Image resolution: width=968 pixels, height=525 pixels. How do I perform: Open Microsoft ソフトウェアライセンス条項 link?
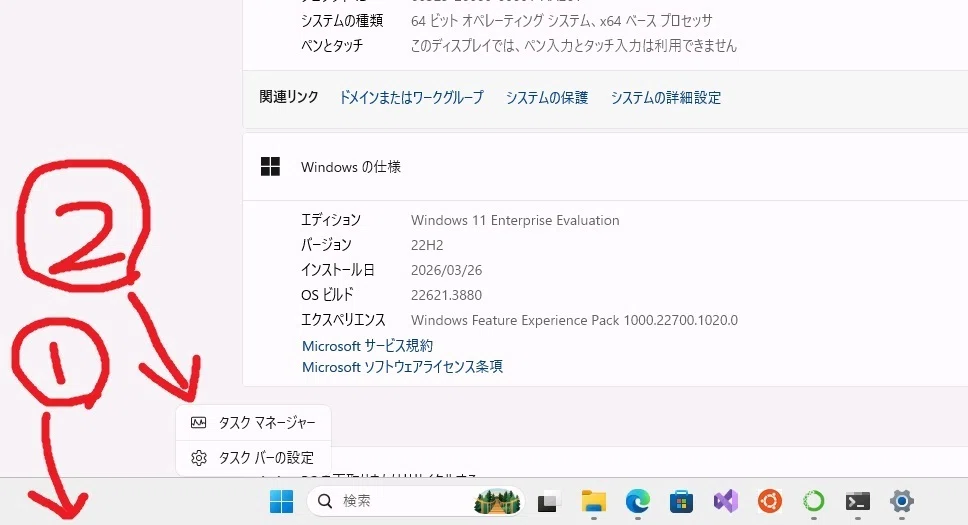402,367
